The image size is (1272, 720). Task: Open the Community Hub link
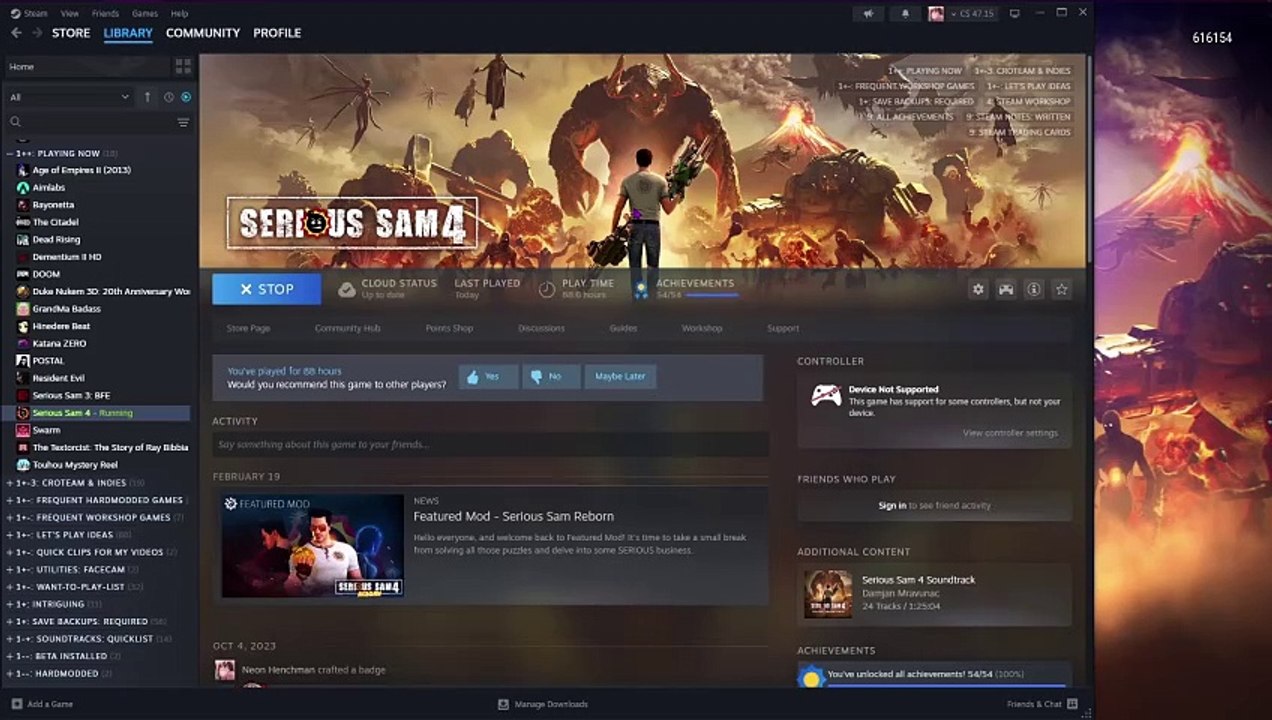348,328
